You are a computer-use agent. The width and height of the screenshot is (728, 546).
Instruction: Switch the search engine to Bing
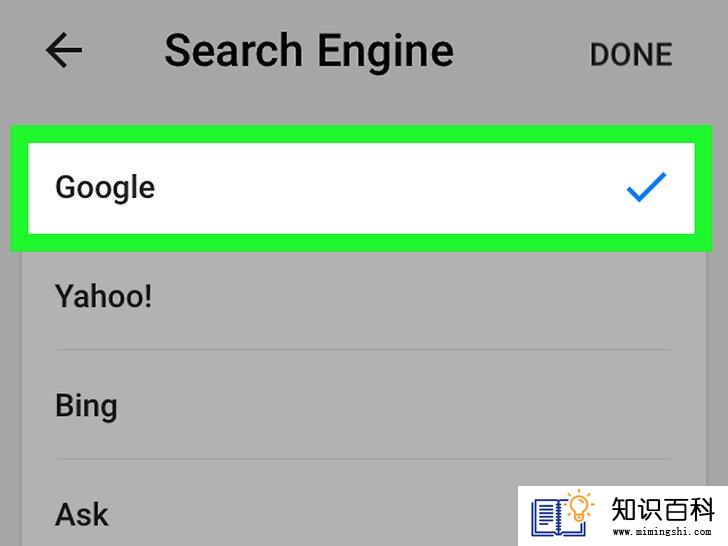pos(364,405)
